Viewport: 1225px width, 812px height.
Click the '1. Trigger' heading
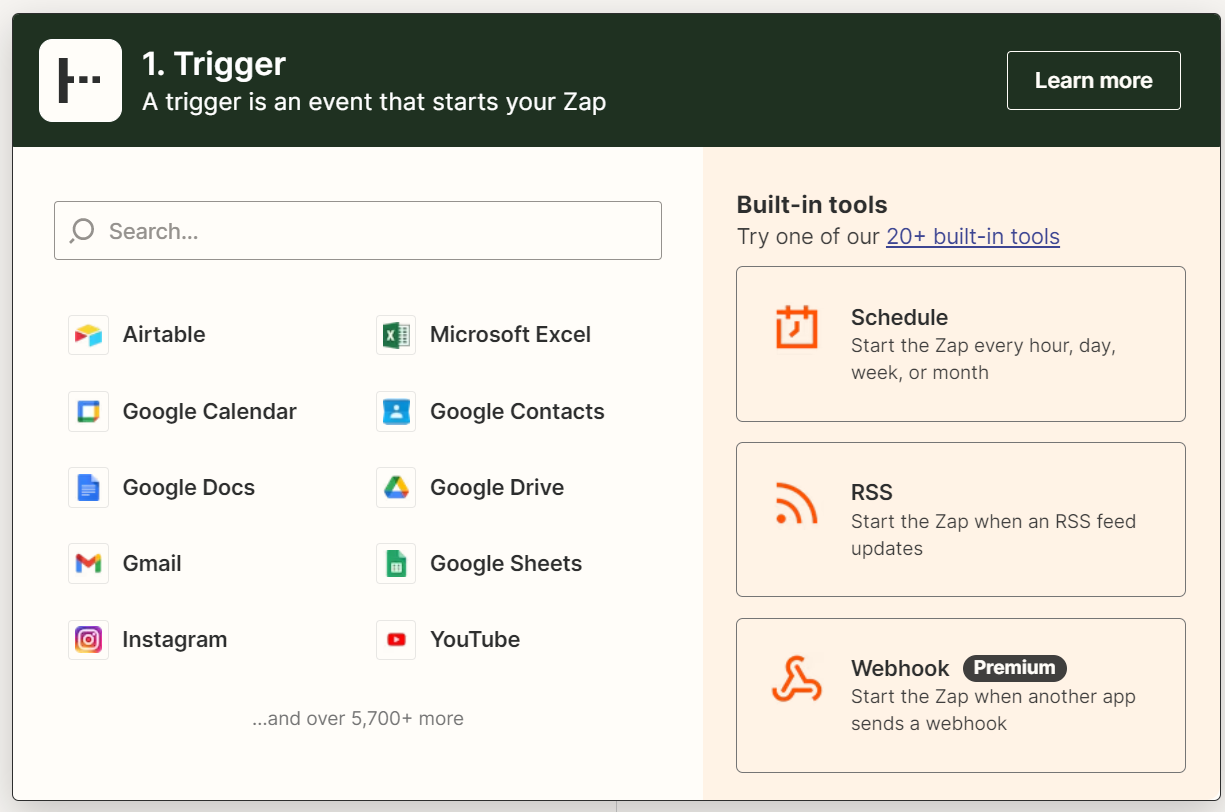[x=214, y=64]
